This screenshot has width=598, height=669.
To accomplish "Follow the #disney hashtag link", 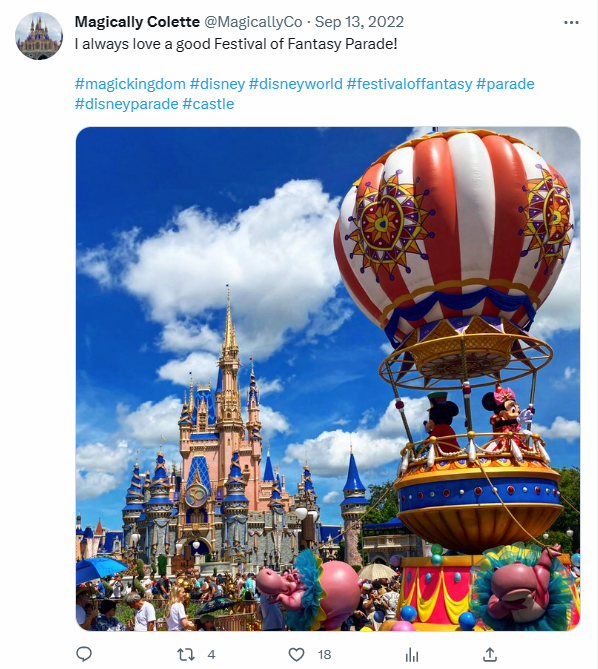I will 217,84.
